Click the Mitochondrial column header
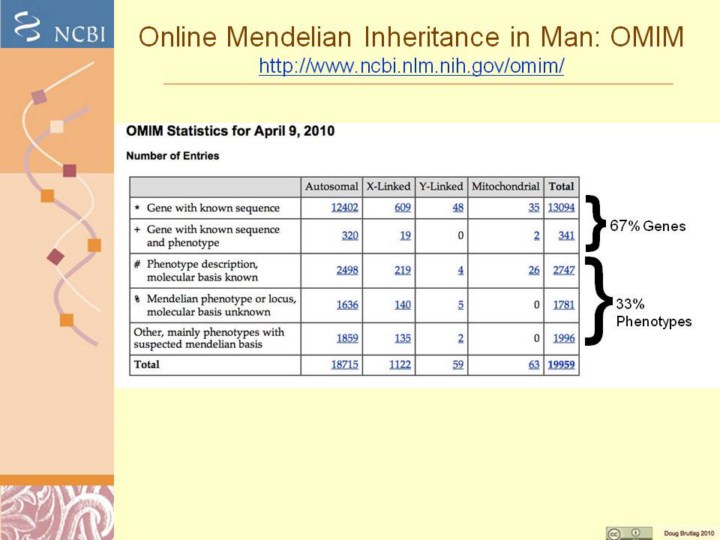The width and height of the screenshot is (720, 540). coord(505,186)
